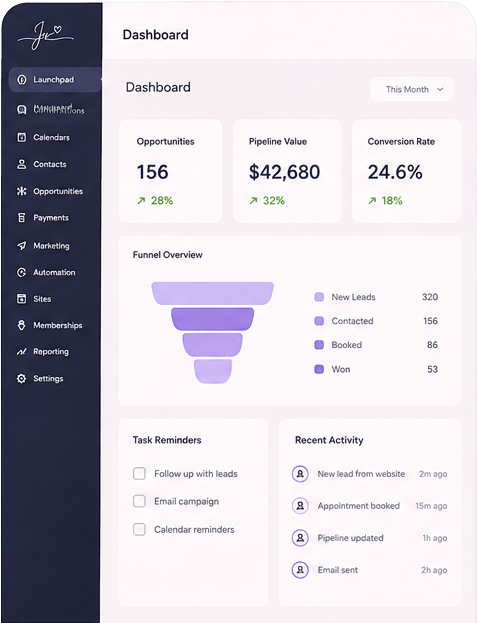The image size is (478, 623).
Task: Click the Pipeline Value card
Action: pos(287,171)
